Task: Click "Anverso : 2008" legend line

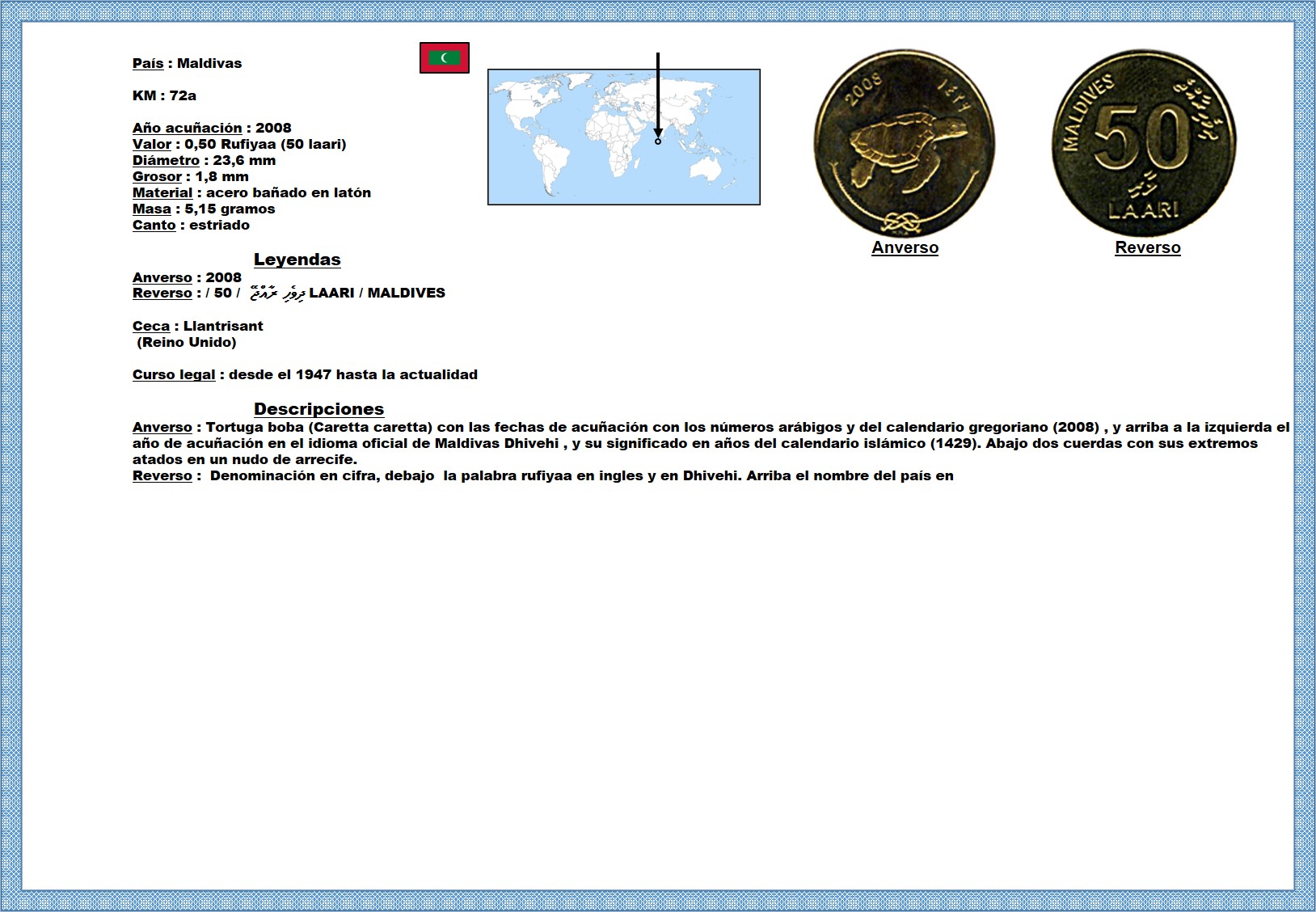Action: point(187,277)
